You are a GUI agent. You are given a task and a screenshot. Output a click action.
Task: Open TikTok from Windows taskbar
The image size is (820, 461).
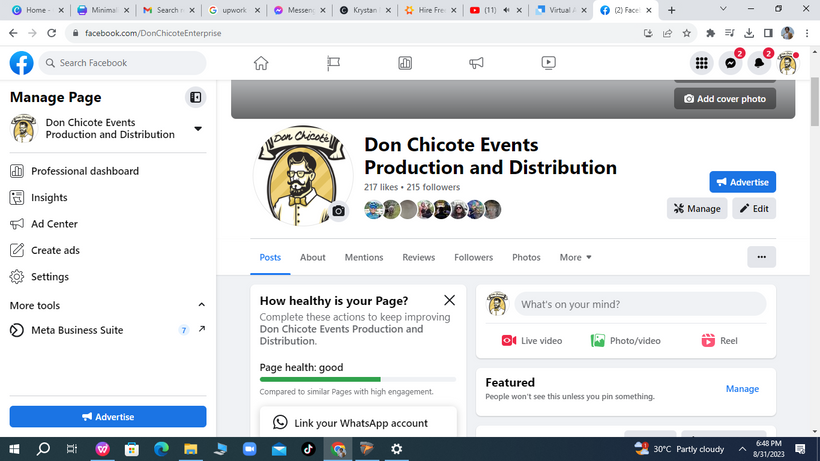tap(308, 449)
